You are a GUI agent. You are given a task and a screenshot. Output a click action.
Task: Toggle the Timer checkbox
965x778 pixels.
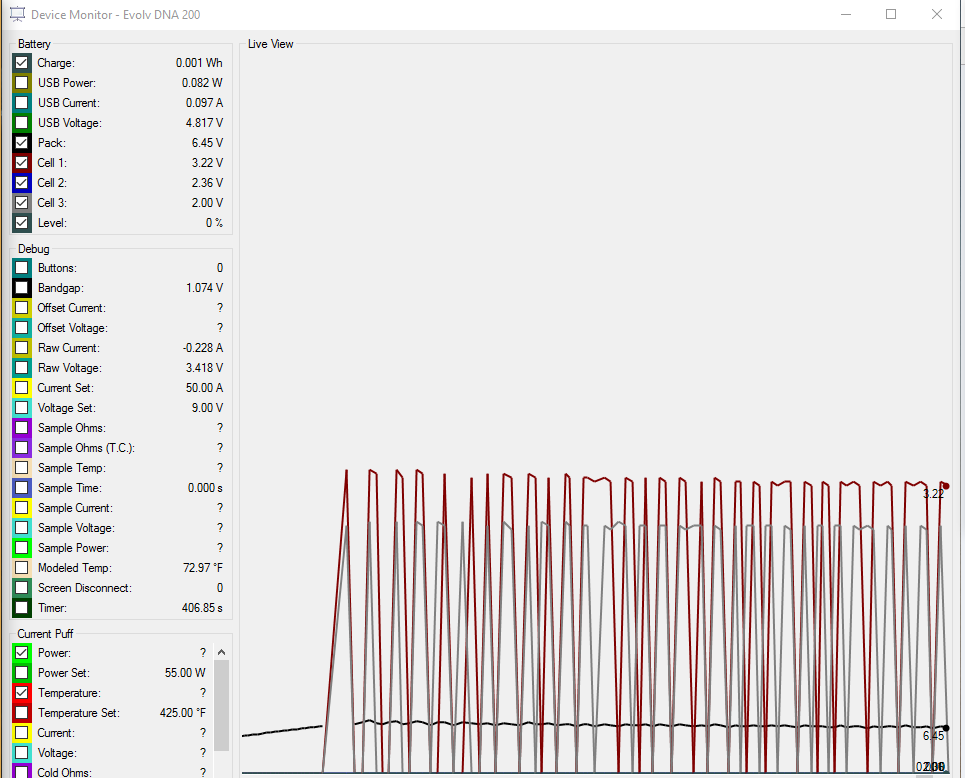coord(22,608)
